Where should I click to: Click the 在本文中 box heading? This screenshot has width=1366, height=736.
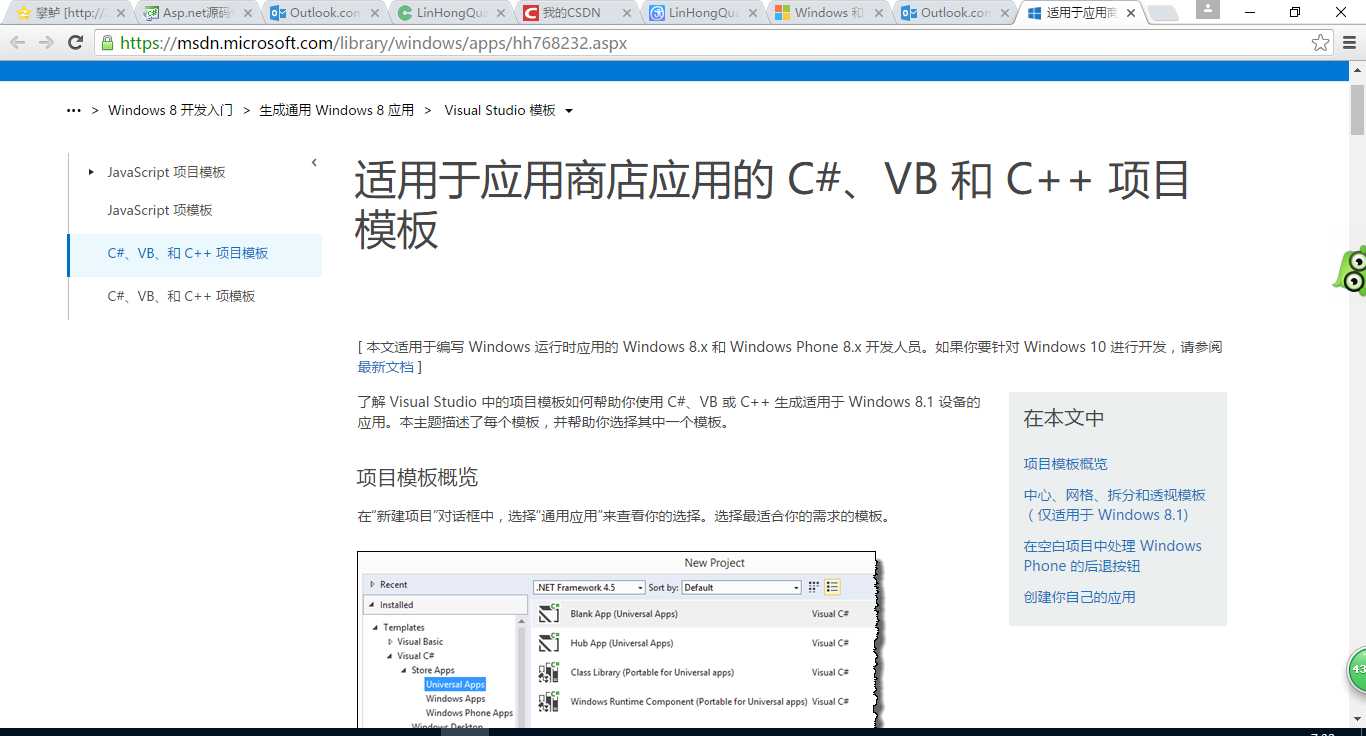(x=1063, y=418)
